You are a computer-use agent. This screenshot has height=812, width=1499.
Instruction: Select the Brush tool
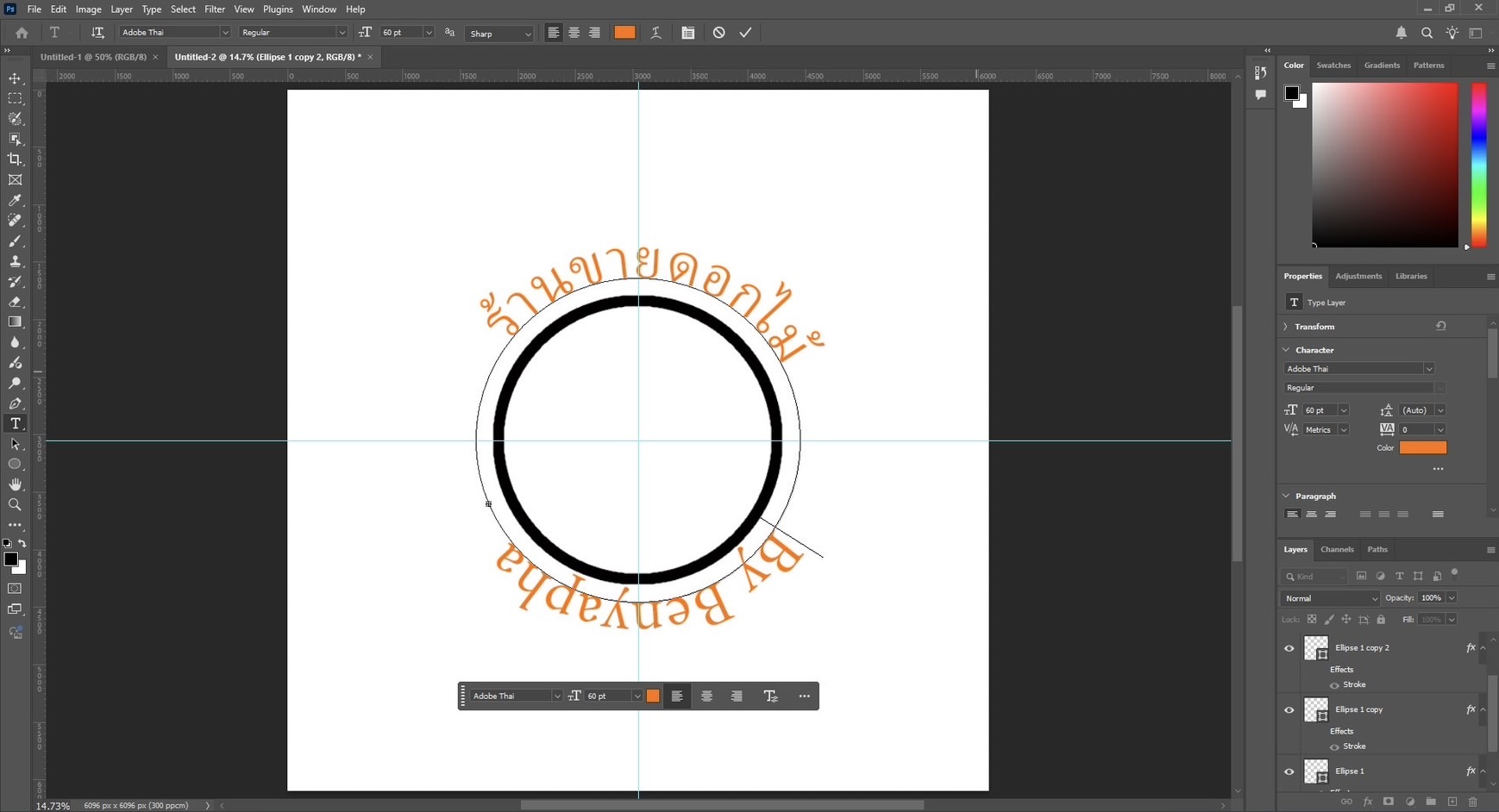tap(15, 241)
